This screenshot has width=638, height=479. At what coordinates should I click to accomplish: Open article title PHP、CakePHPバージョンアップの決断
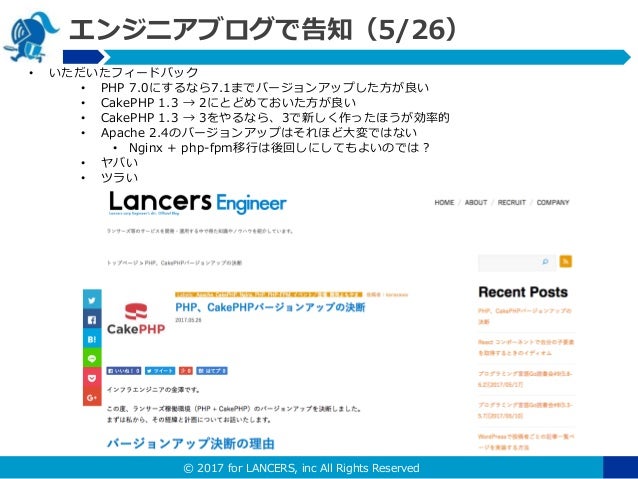(x=270, y=307)
